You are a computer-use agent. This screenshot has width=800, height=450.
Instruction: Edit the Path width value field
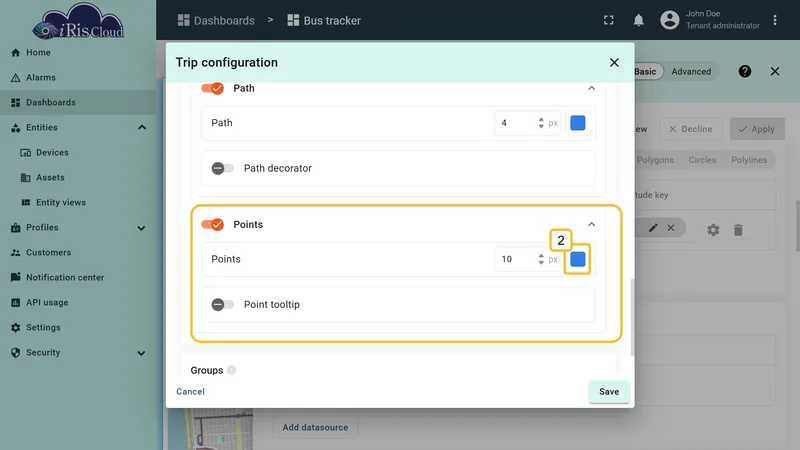(x=516, y=123)
